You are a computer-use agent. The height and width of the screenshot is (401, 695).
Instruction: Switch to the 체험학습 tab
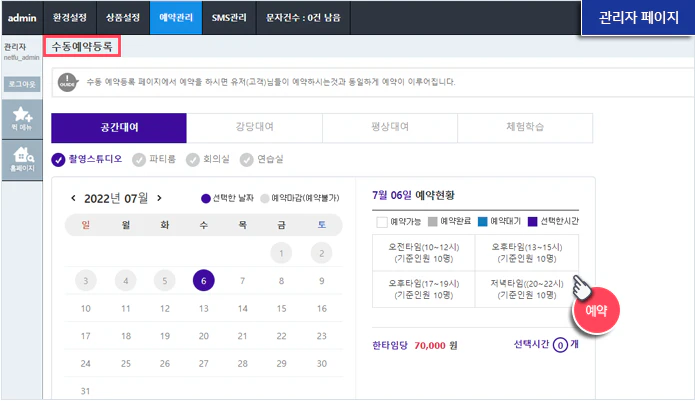pyautogui.click(x=525, y=128)
